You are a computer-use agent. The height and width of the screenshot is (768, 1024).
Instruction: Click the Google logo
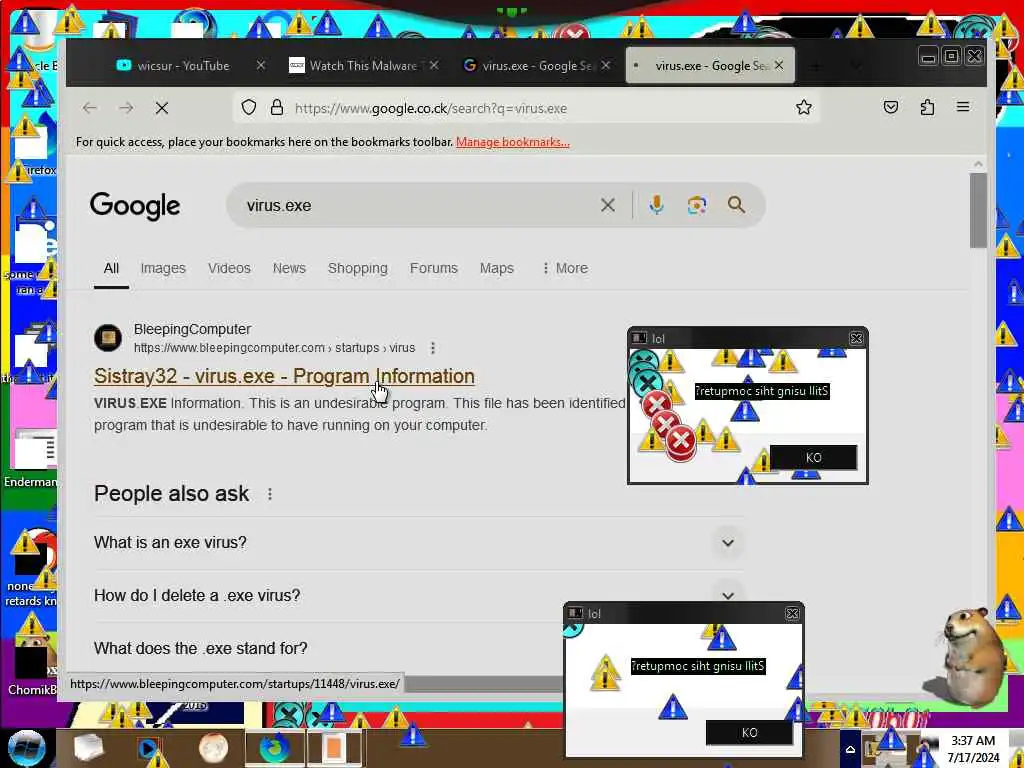point(135,206)
